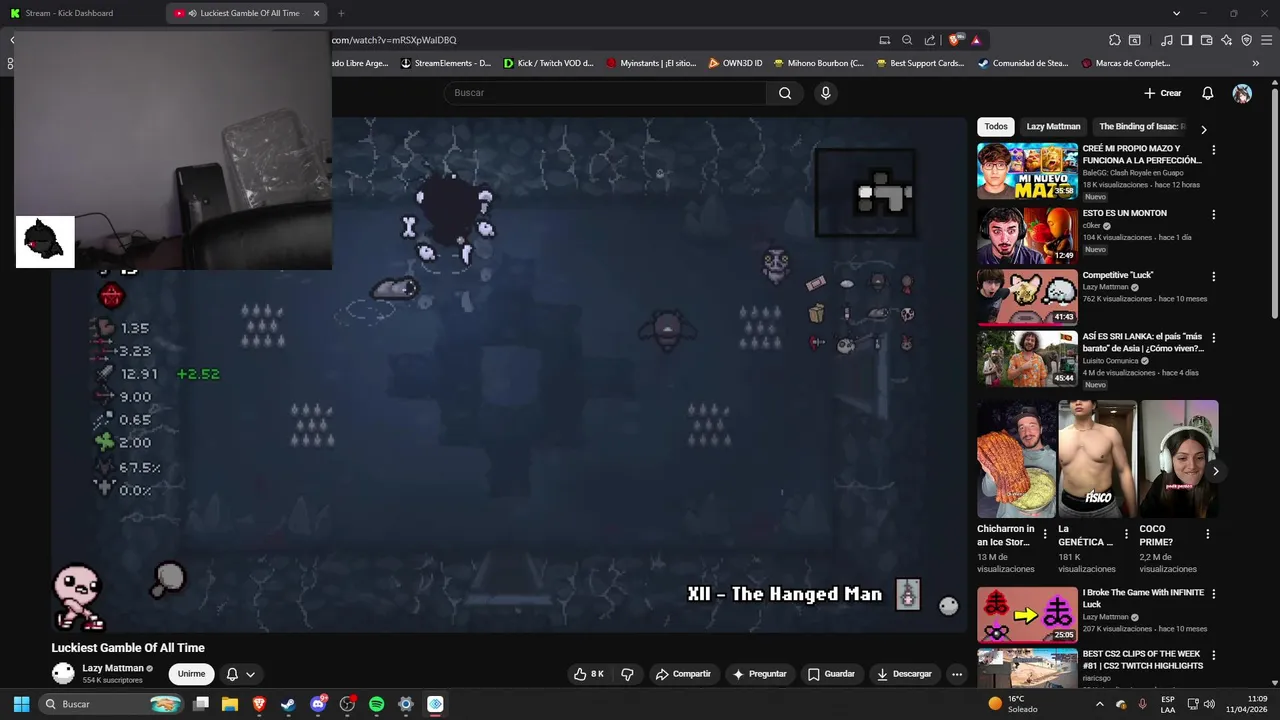
Task: Open the Brave playlist music note icon
Action: [1167, 40]
